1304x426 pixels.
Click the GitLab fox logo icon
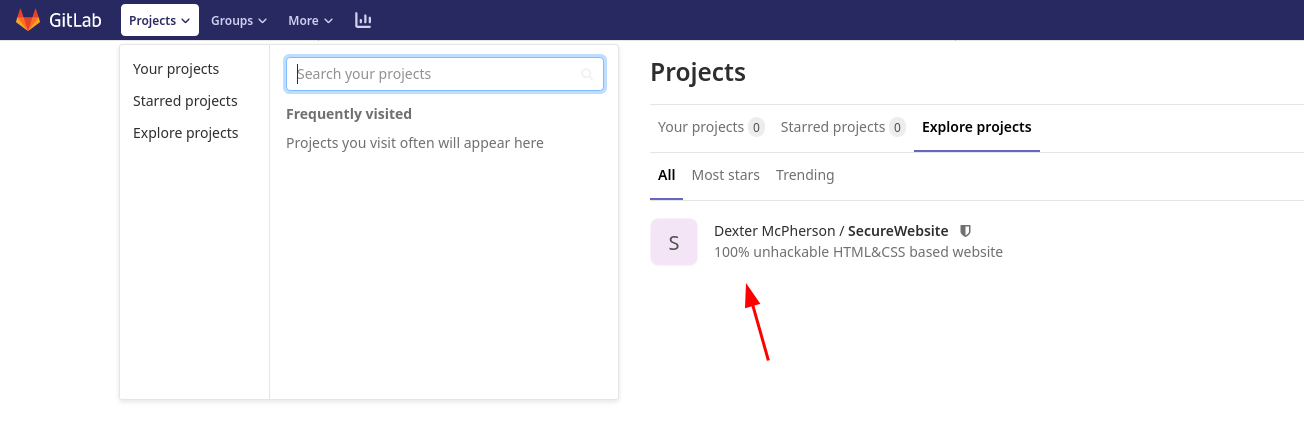click(x=28, y=20)
